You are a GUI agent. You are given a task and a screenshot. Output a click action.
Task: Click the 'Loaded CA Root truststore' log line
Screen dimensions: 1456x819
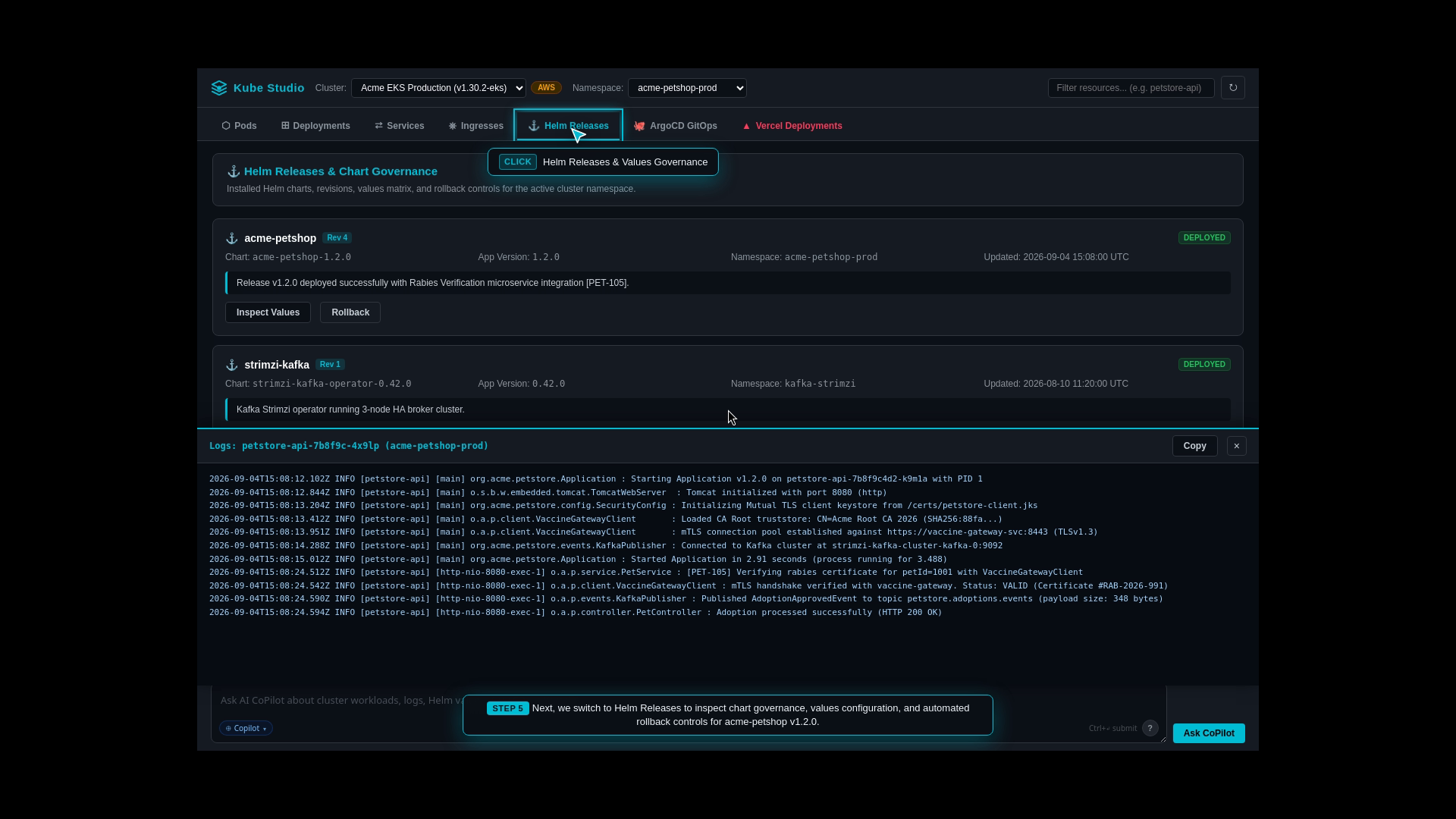(x=606, y=519)
